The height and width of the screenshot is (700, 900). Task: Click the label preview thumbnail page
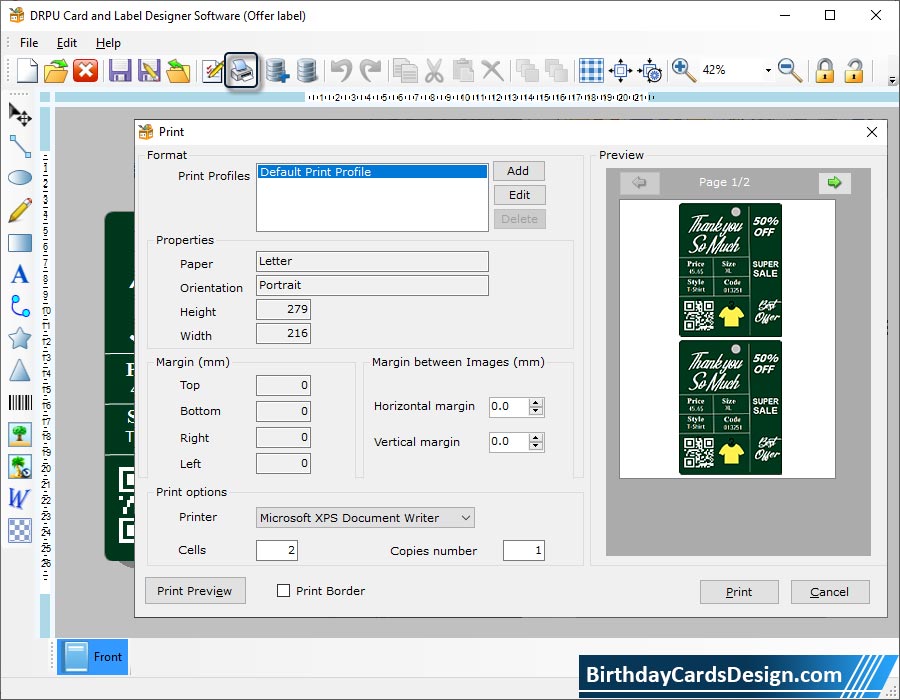(x=727, y=339)
